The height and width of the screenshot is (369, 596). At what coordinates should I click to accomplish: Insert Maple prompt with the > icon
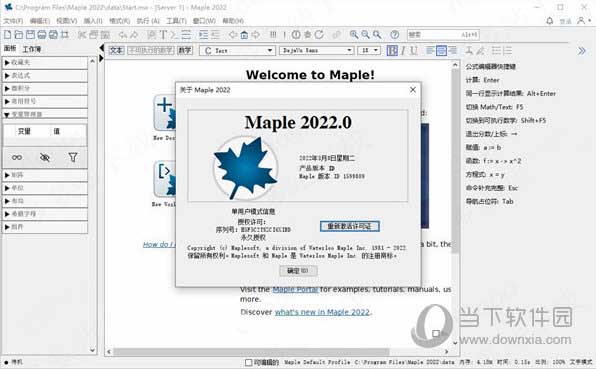pyautogui.click(x=174, y=35)
